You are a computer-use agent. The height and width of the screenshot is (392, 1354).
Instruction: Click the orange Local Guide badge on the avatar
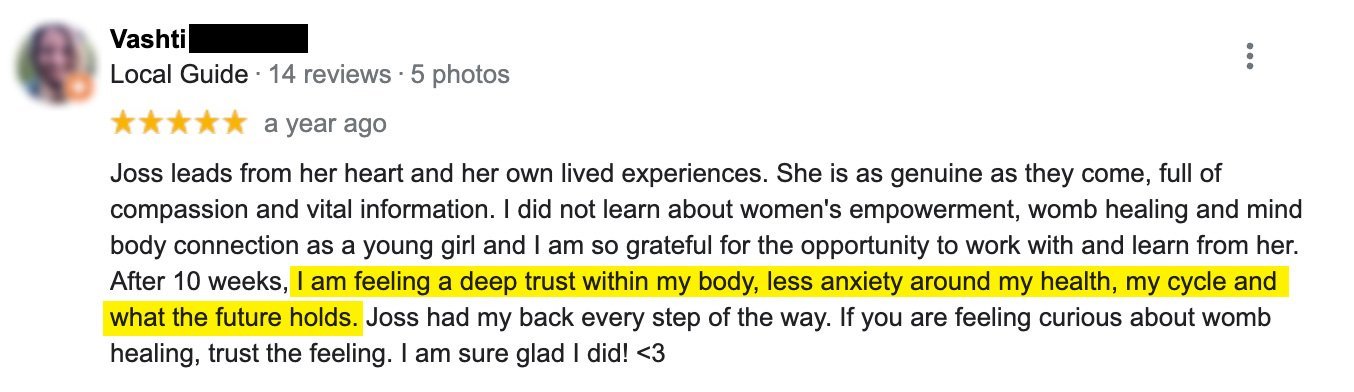pyautogui.click(x=78, y=90)
